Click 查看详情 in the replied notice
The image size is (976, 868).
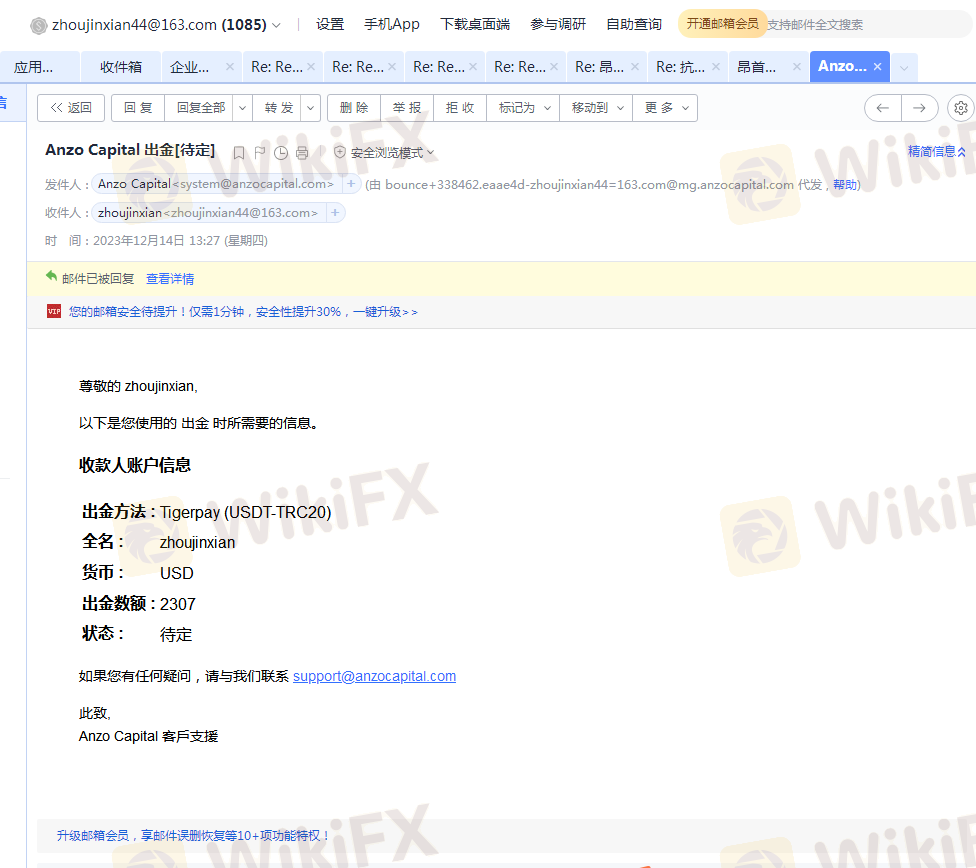click(x=170, y=278)
